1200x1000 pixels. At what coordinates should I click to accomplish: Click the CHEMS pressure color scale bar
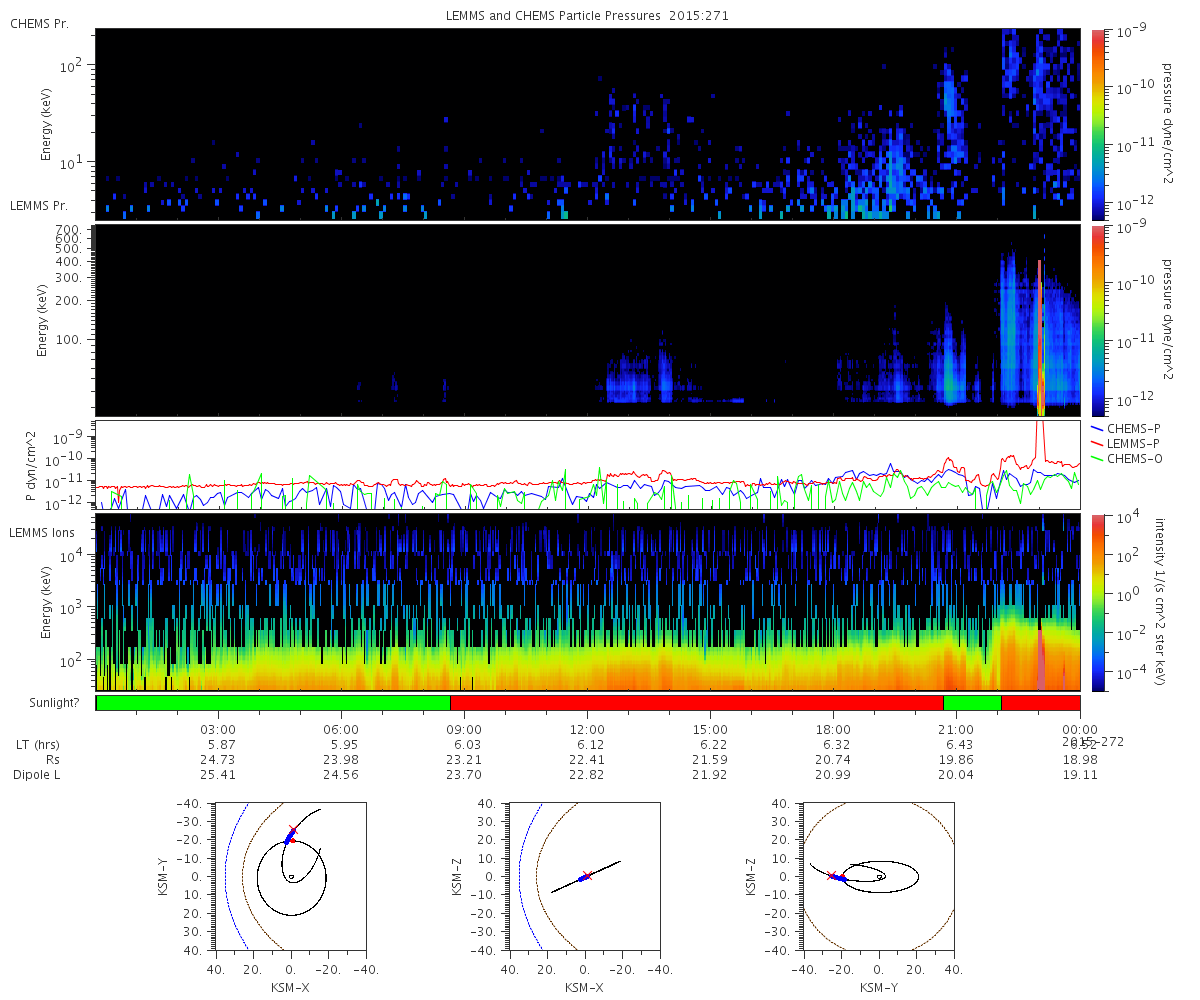coord(1098,123)
